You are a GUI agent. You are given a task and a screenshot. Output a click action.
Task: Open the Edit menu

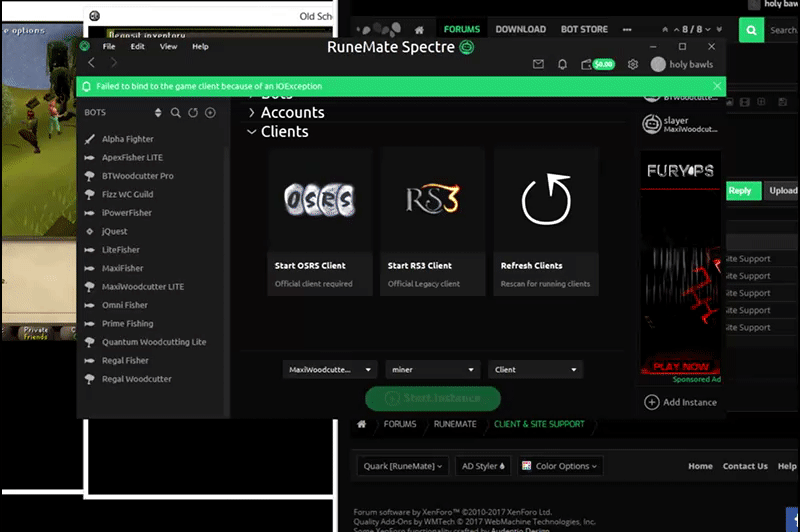coord(137,46)
